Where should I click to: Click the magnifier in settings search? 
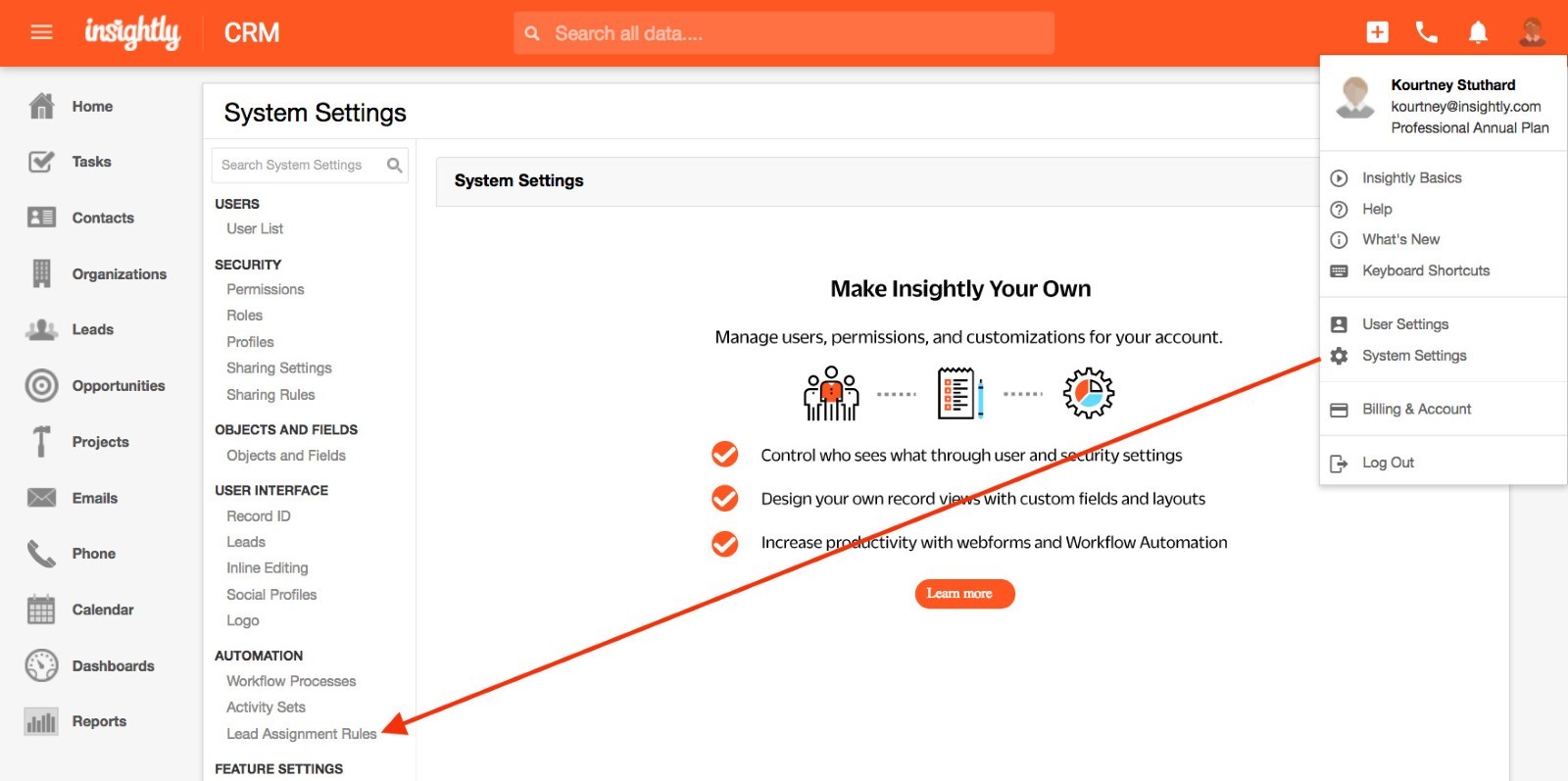(394, 165)
